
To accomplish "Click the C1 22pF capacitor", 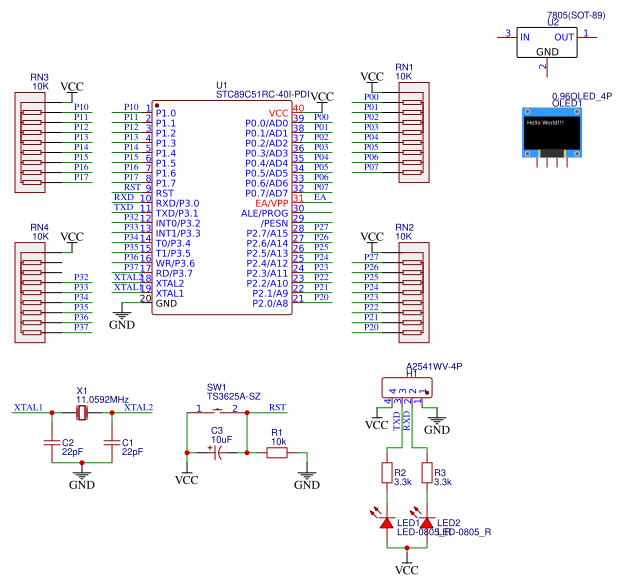I will 111,441.
